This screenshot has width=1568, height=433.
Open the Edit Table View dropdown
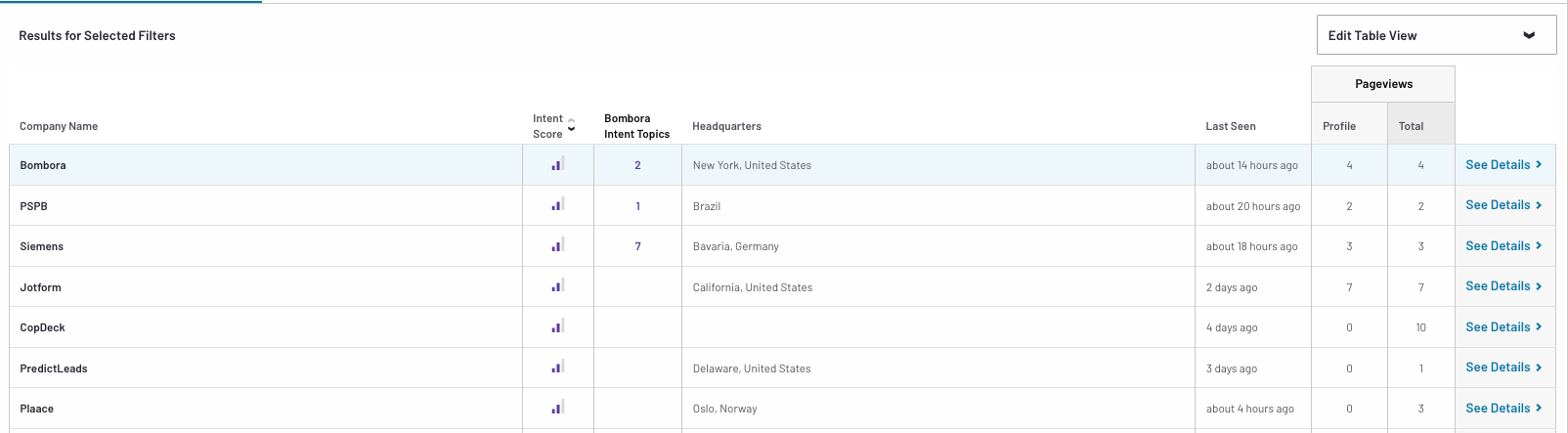coord(1435,35)
